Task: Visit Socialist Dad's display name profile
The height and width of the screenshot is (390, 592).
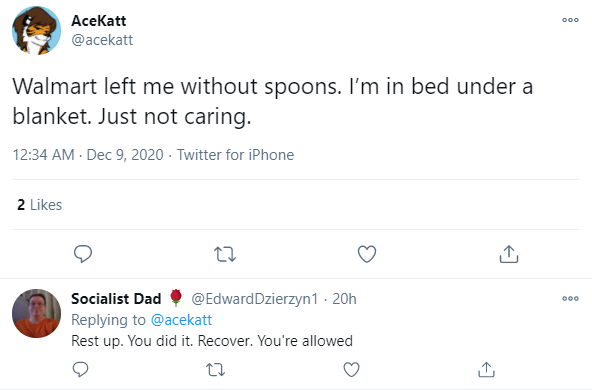Action: tap(116, 299)
